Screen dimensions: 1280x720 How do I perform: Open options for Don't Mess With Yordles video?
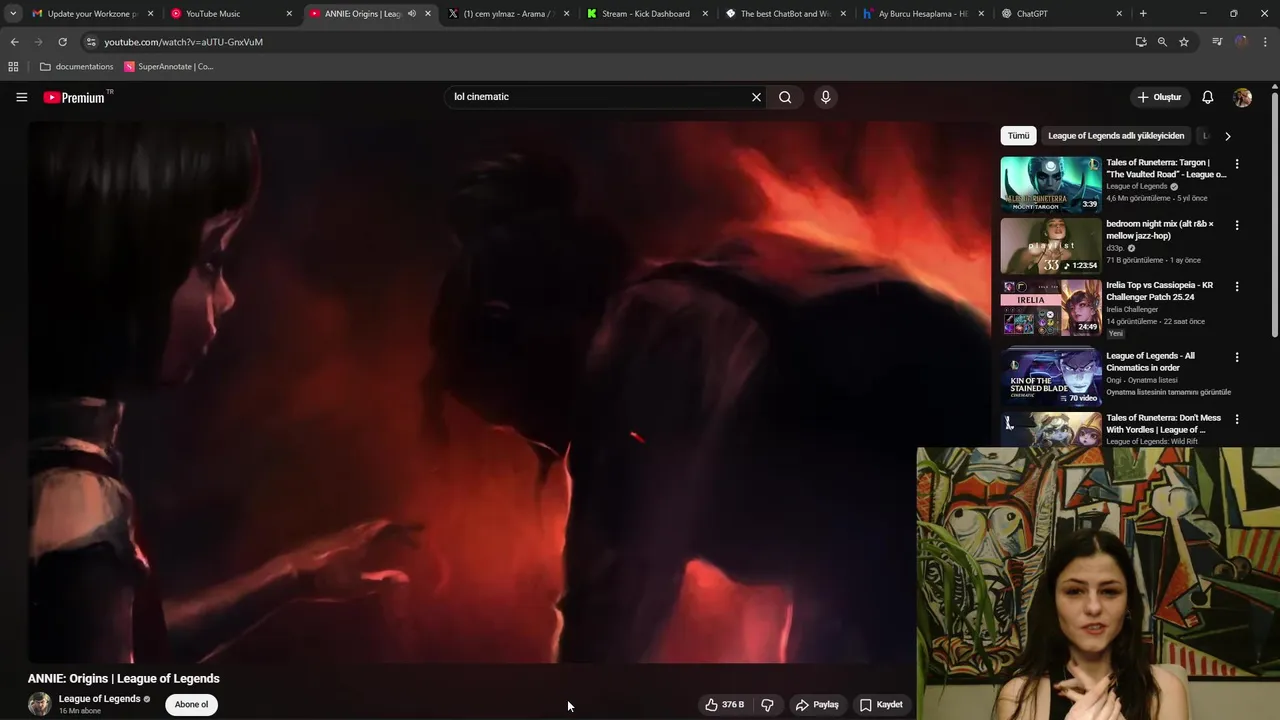point(1237,419)
